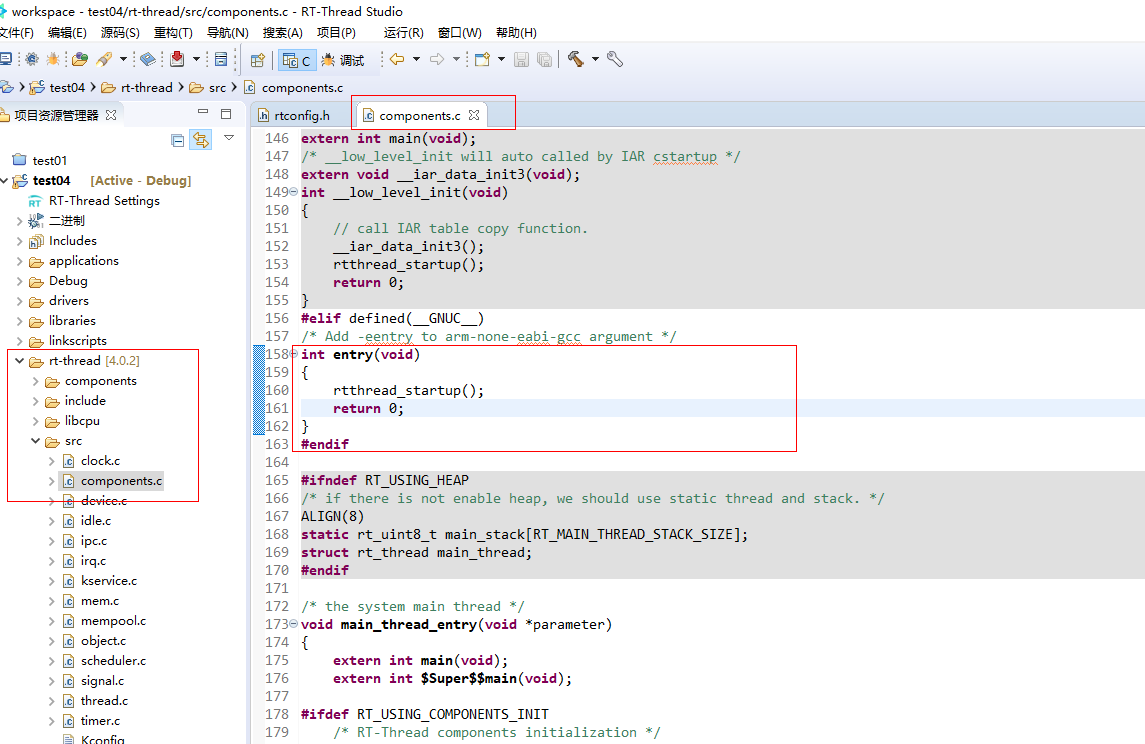Open the 导航(N) menu
Viewport: 1145px width, 744px height.
[228, 33]
